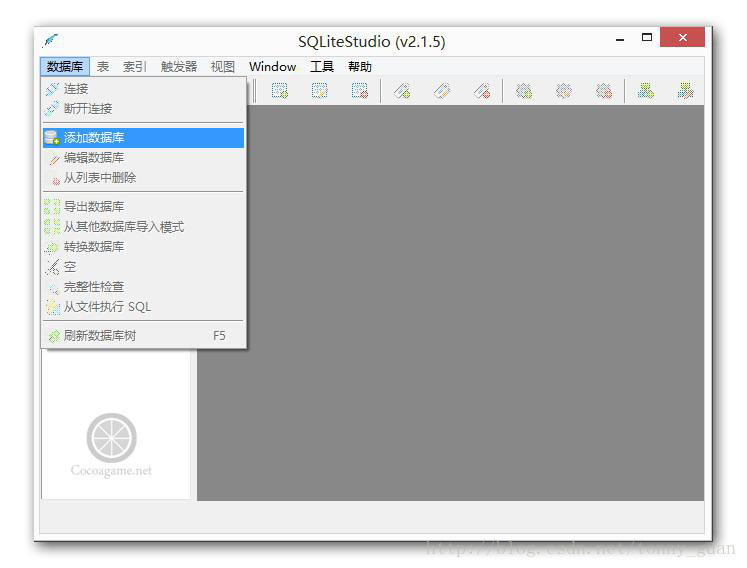Click the icon beside 转换数据库
The height and width of the screenshot is (568, 747).
click(x=52, y=247)
